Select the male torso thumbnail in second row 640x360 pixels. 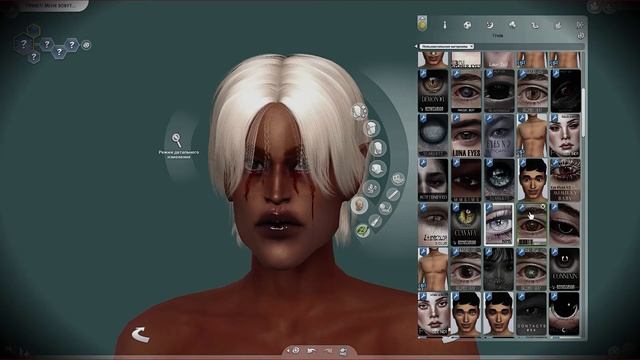[532, 136]
